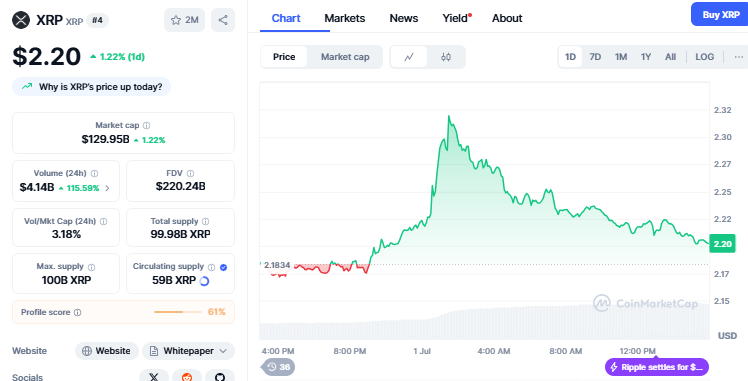Image resolution: width=748 pixels, height=381 pixels.
Task: Open Market cap info icon
Action: pos(146,125)
